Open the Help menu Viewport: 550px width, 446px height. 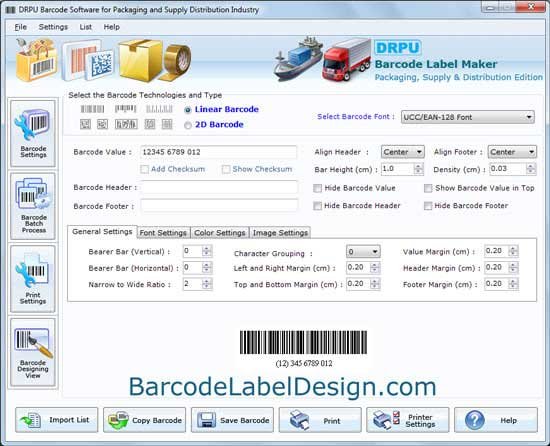pos(112,27)
